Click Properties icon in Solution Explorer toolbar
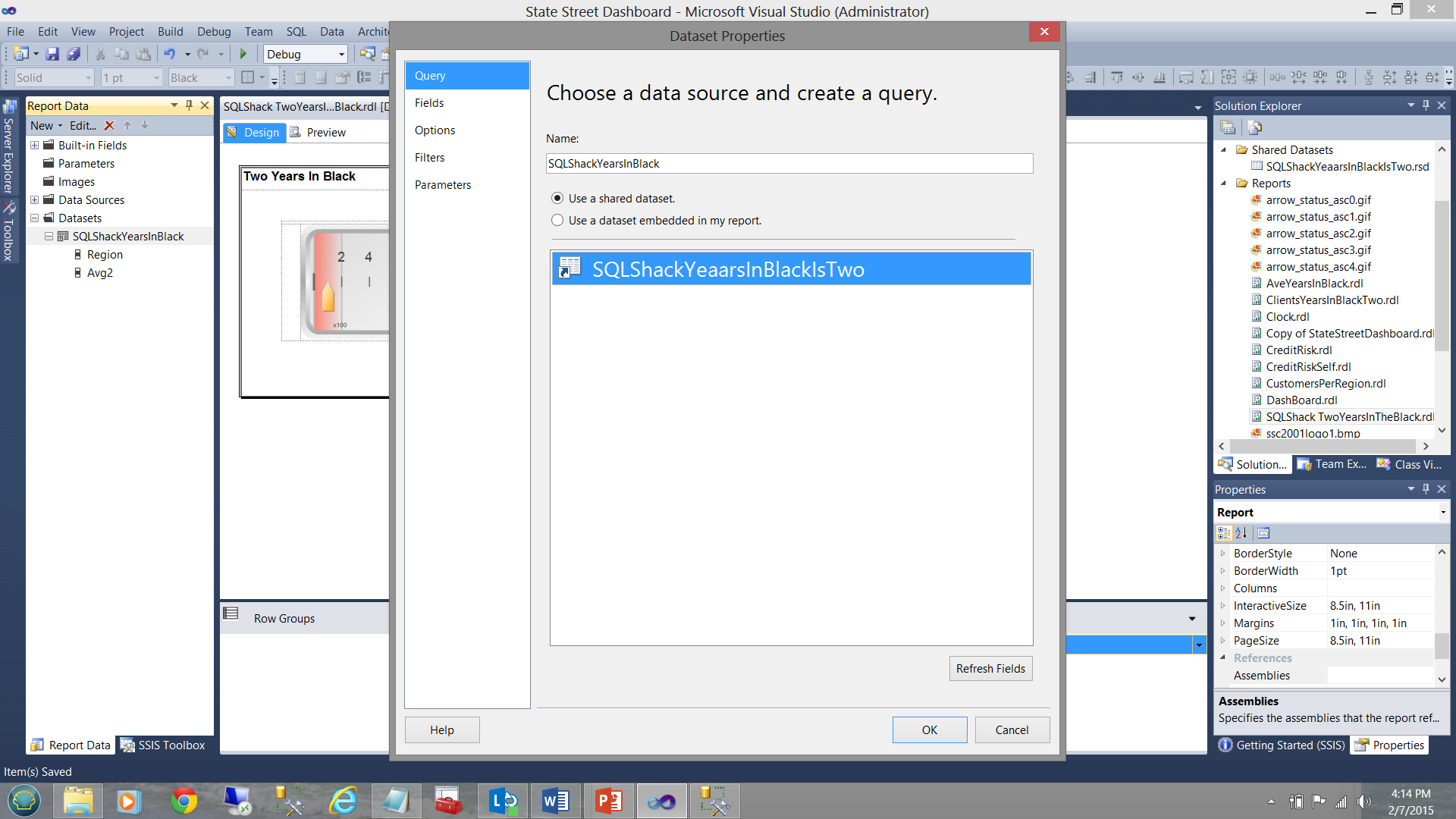Screen dimensions: 1456x819 (1228, 127)
